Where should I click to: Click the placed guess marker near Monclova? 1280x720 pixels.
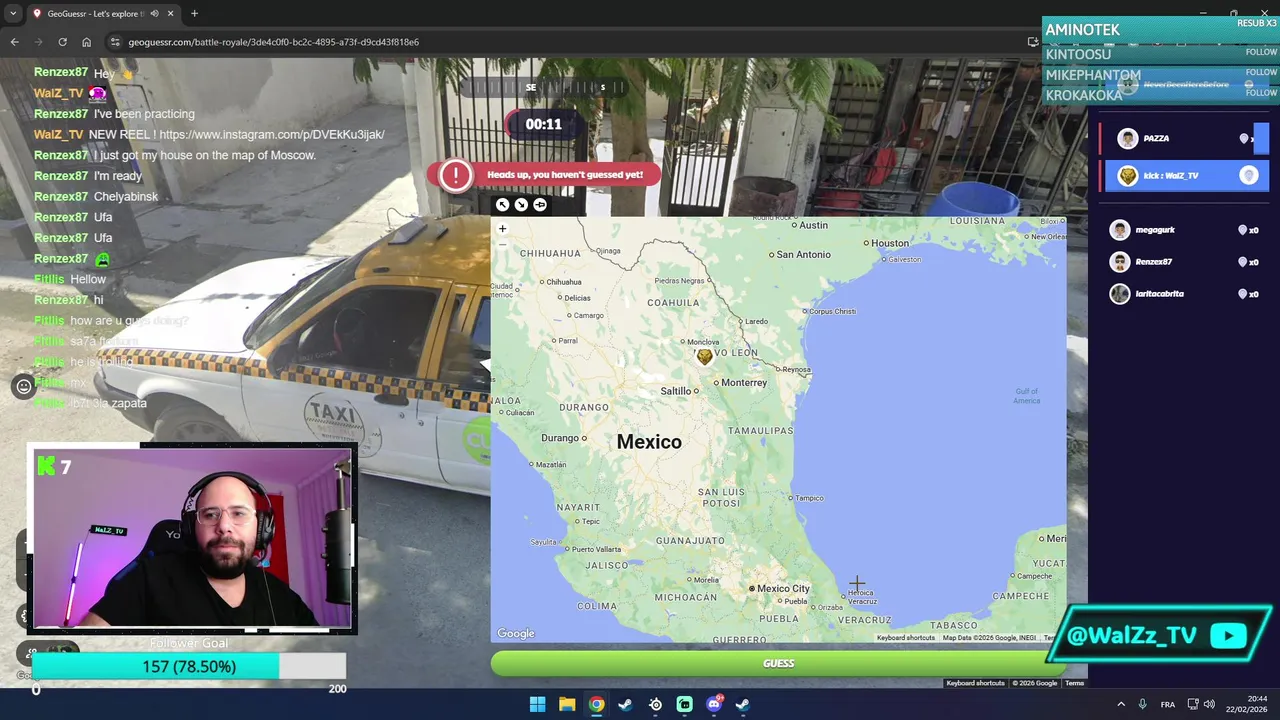coord(705,355)
